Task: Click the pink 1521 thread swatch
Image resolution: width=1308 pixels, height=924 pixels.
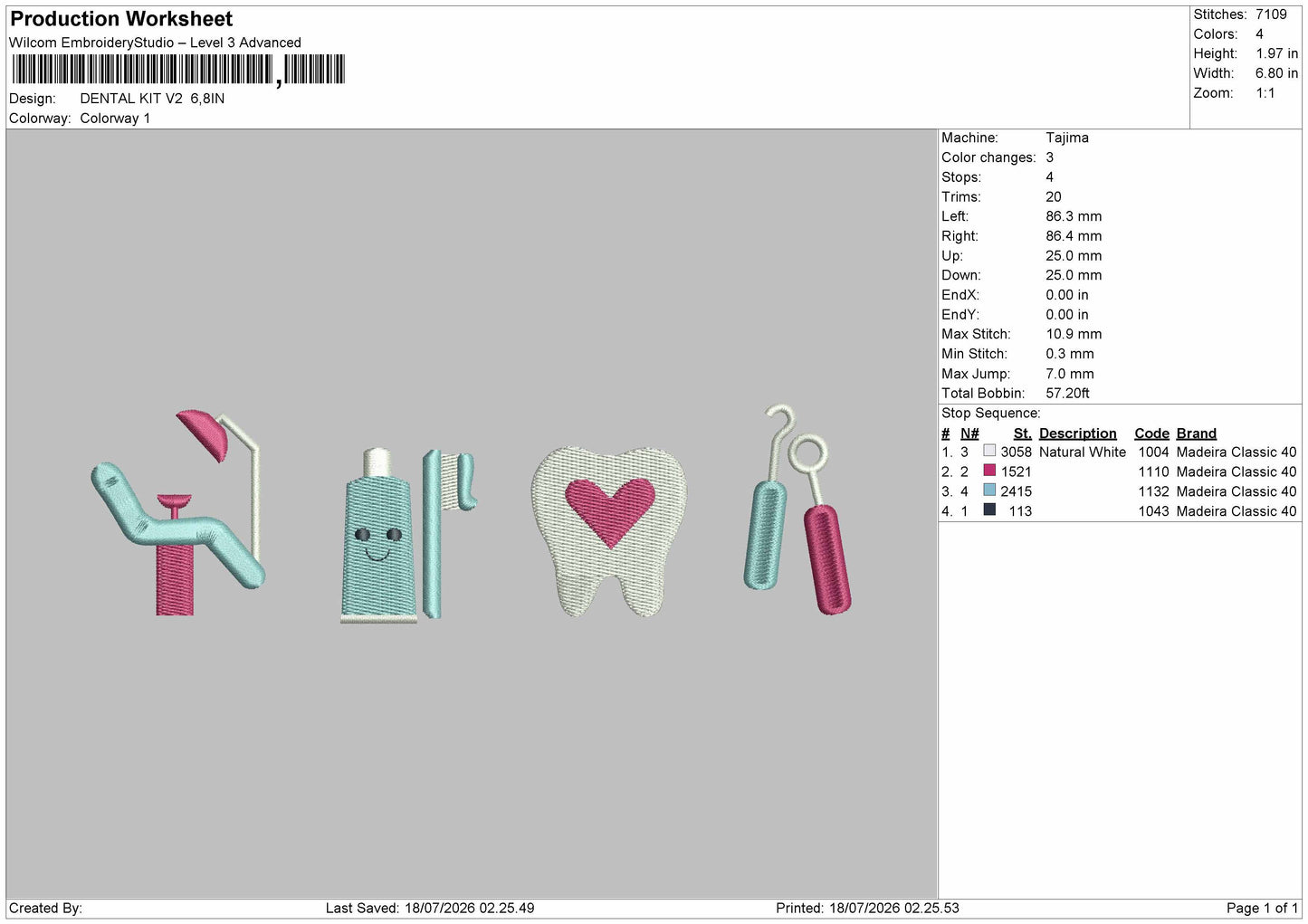Action: (989, 471)
